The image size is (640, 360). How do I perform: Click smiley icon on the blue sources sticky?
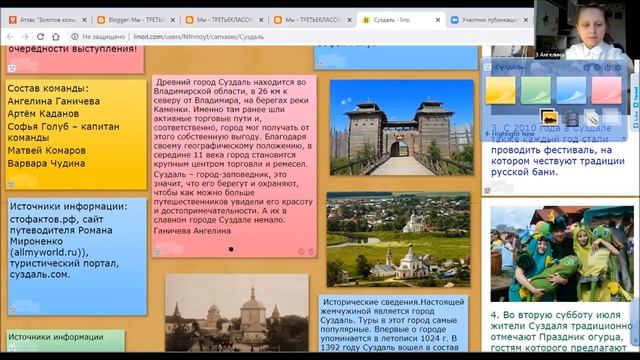(x=13, y=310)
